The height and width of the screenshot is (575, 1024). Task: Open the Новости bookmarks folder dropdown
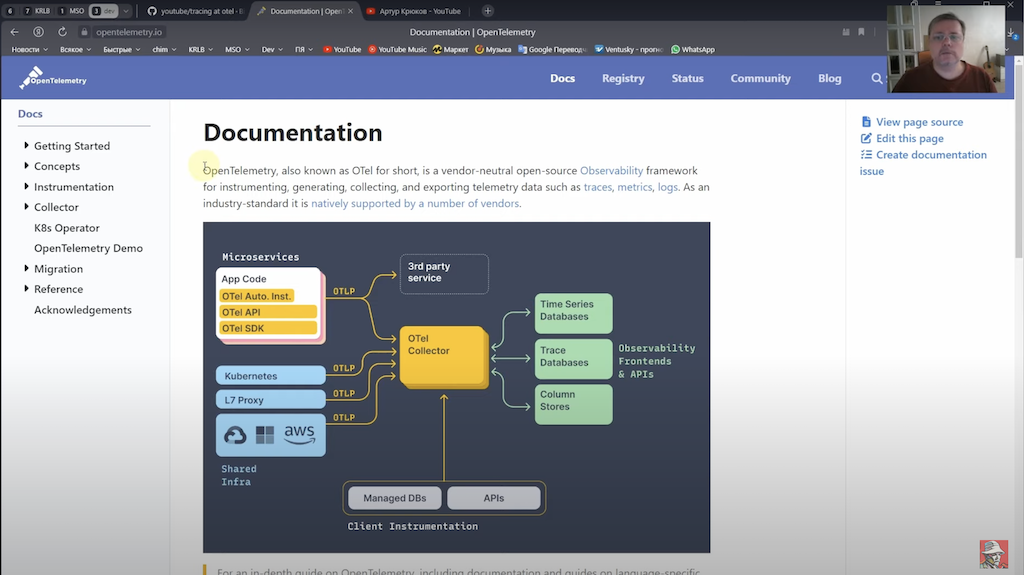tap(29, 49)
